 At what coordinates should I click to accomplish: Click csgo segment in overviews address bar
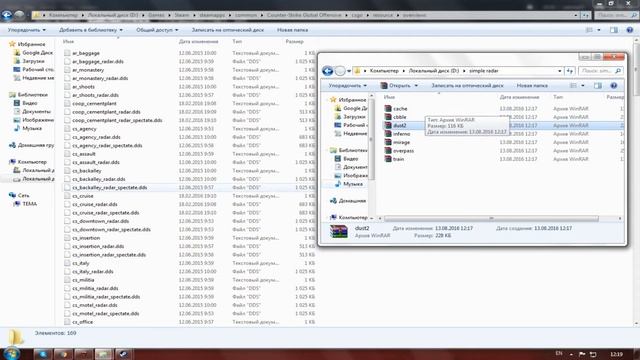tap(357, 15)
